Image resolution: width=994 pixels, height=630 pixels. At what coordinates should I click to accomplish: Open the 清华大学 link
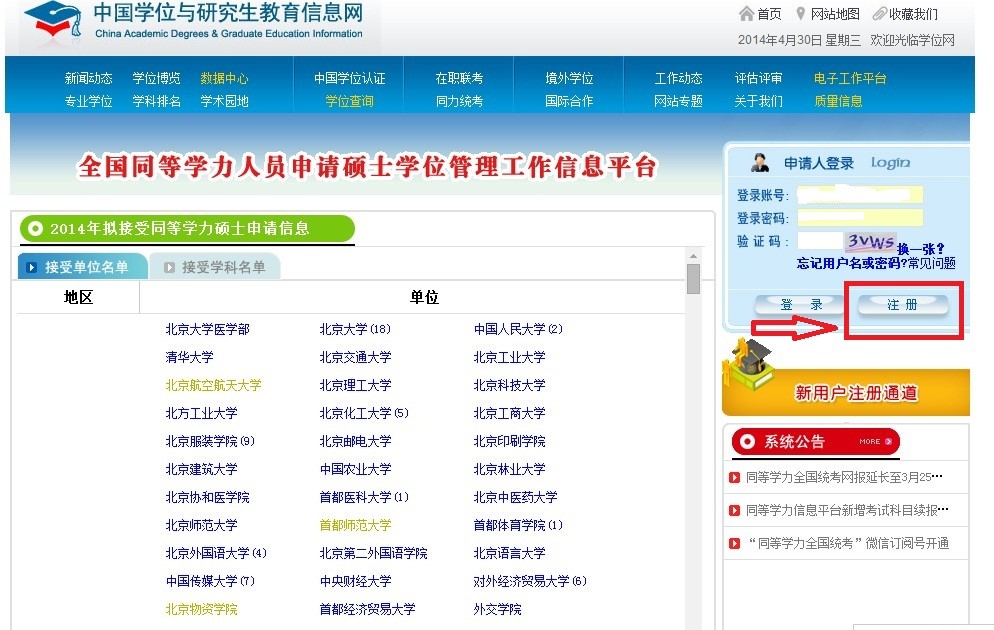coord(190,357)
